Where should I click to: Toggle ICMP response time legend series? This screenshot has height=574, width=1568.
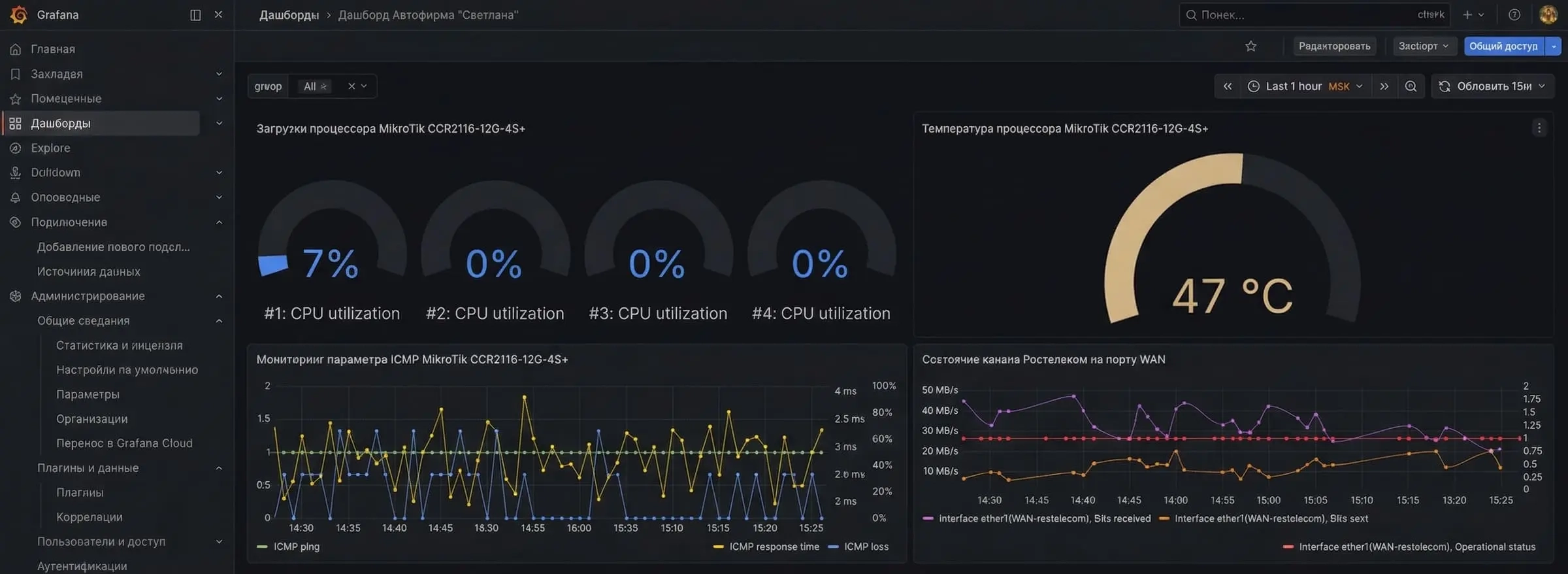774,547
